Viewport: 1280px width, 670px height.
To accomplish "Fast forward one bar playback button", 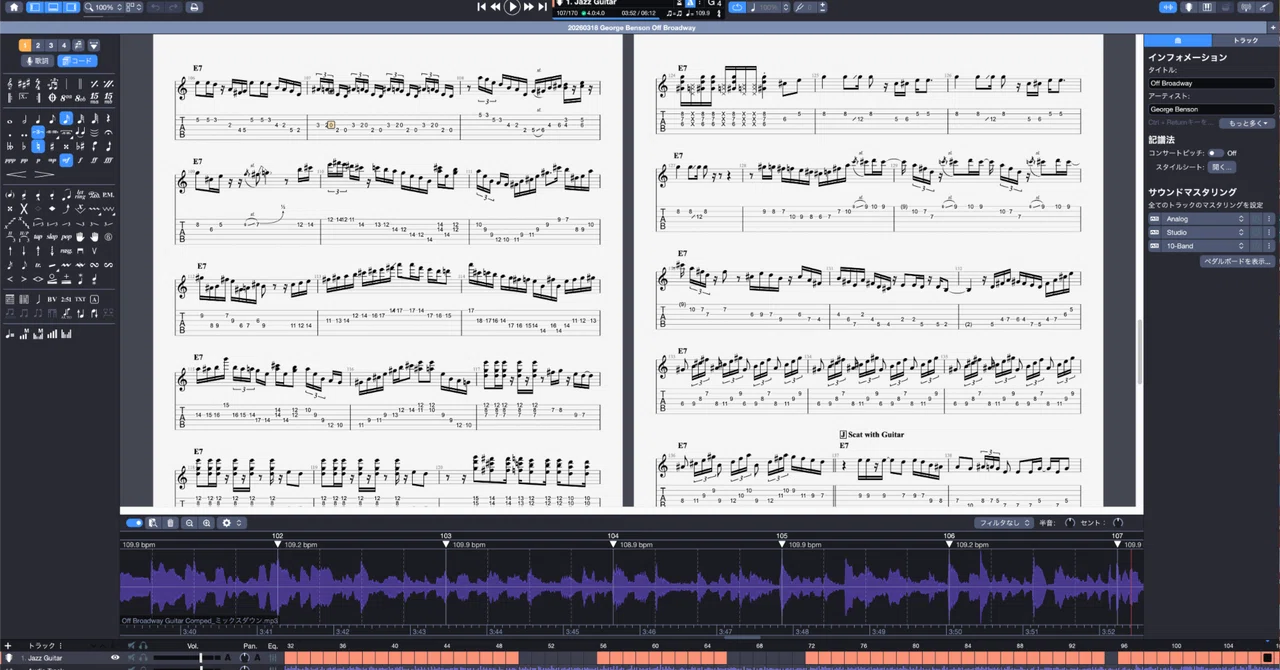I will point(528,7).
